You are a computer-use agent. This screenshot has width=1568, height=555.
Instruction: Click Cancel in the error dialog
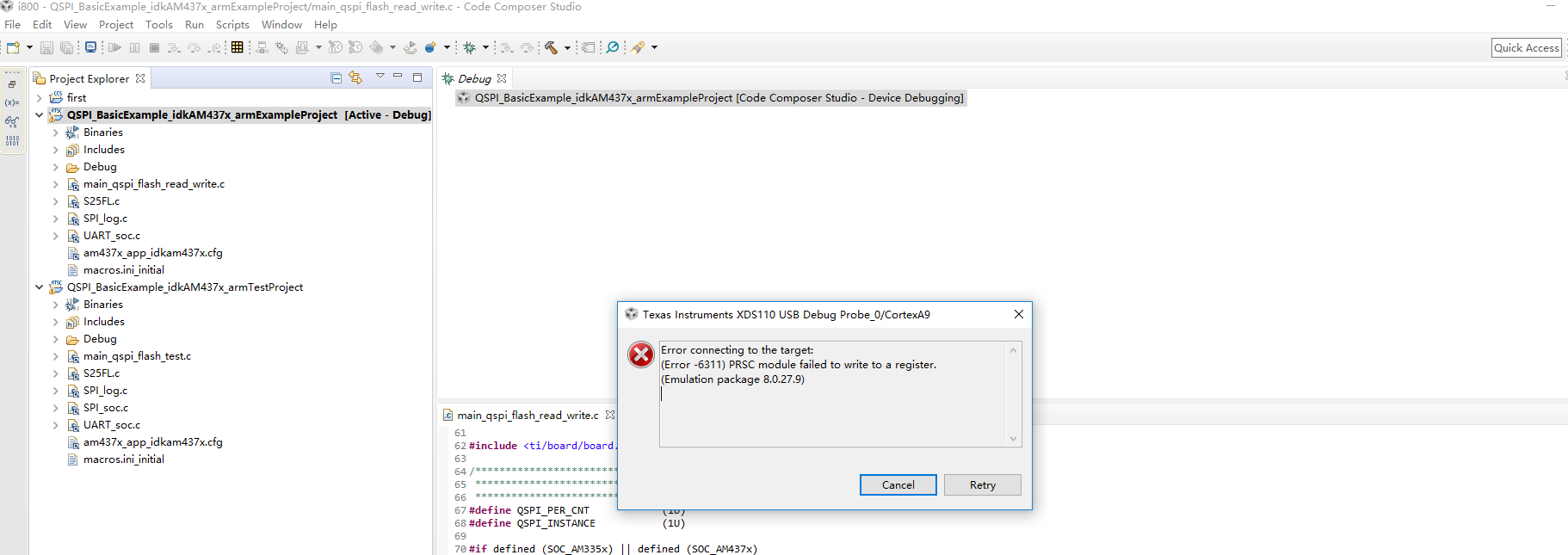(x=898, y=485)
